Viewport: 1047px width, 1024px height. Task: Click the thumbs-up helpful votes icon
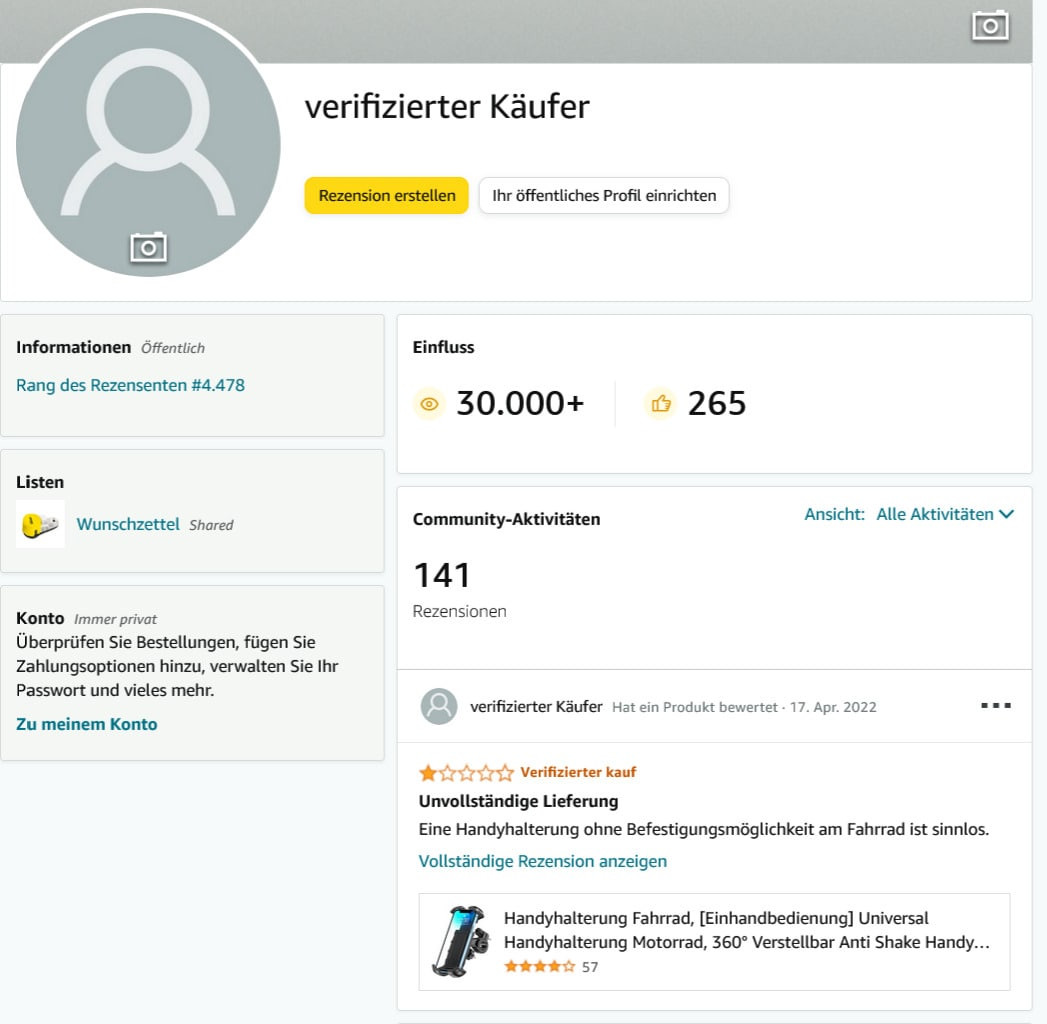coord(660,404)
